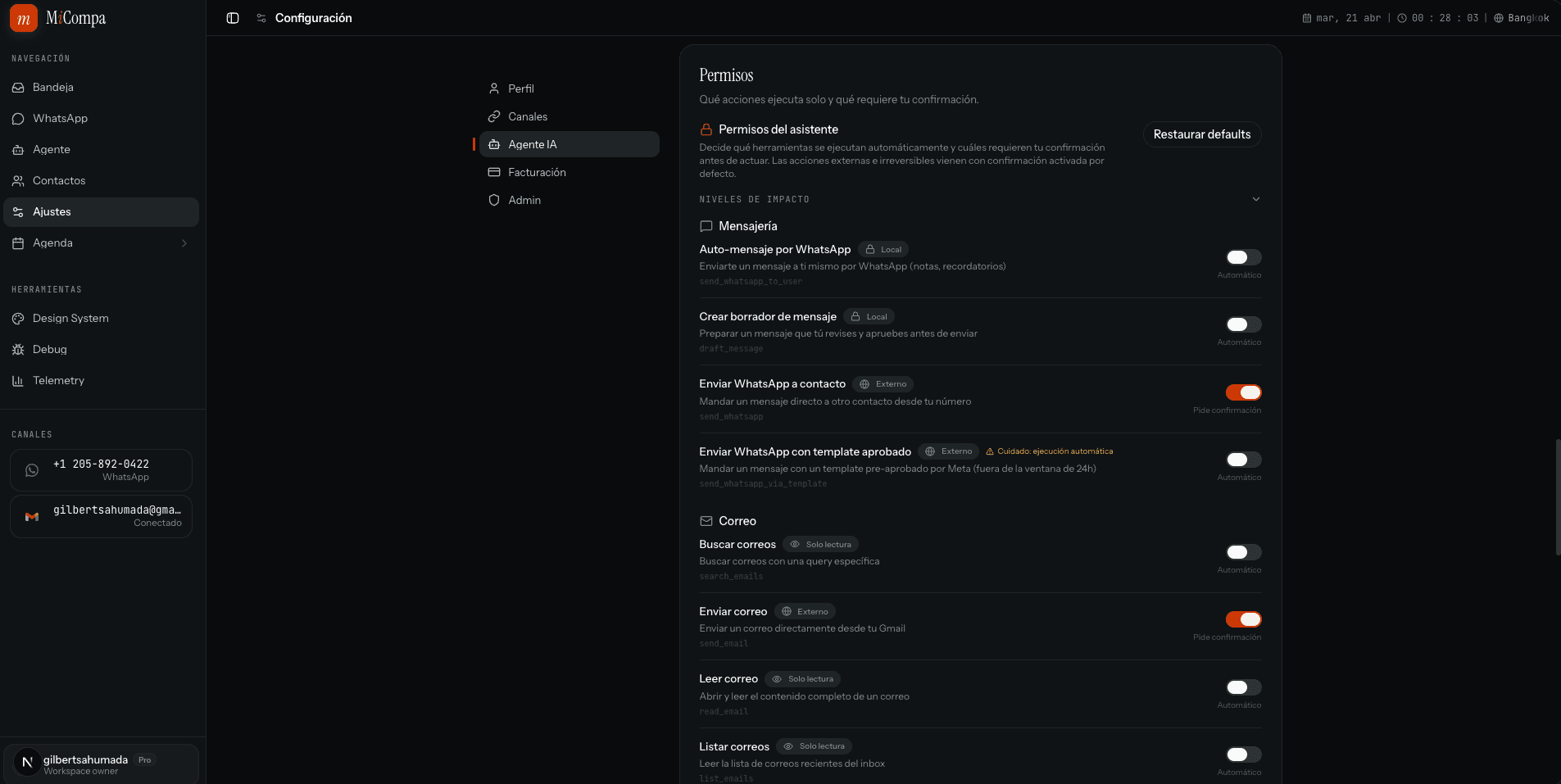The width and height of the screenshot is (1561, 784).
Task: Click the Design System palette icon
Action: (18, 319)
